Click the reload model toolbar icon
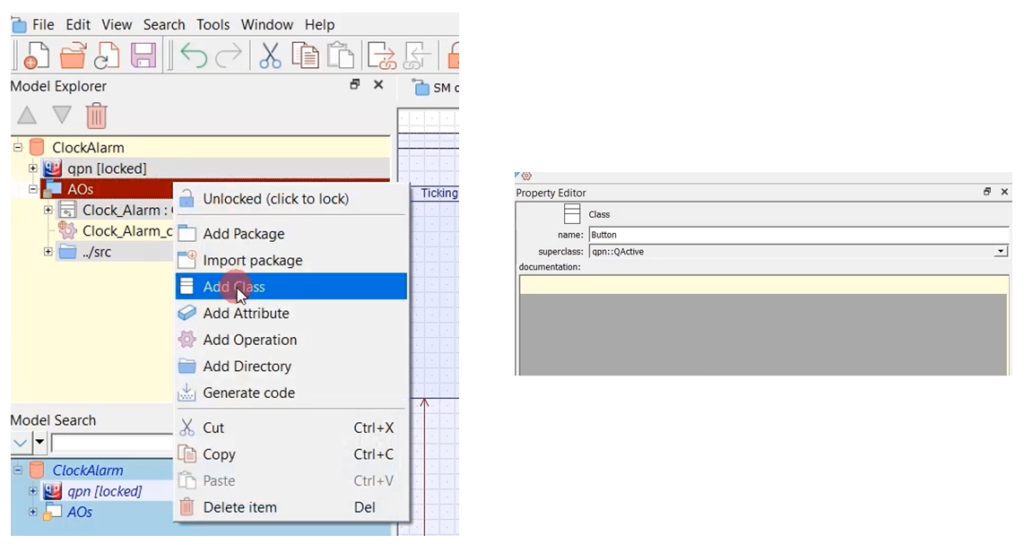1024x544 pixels. [x=106, y=56]
